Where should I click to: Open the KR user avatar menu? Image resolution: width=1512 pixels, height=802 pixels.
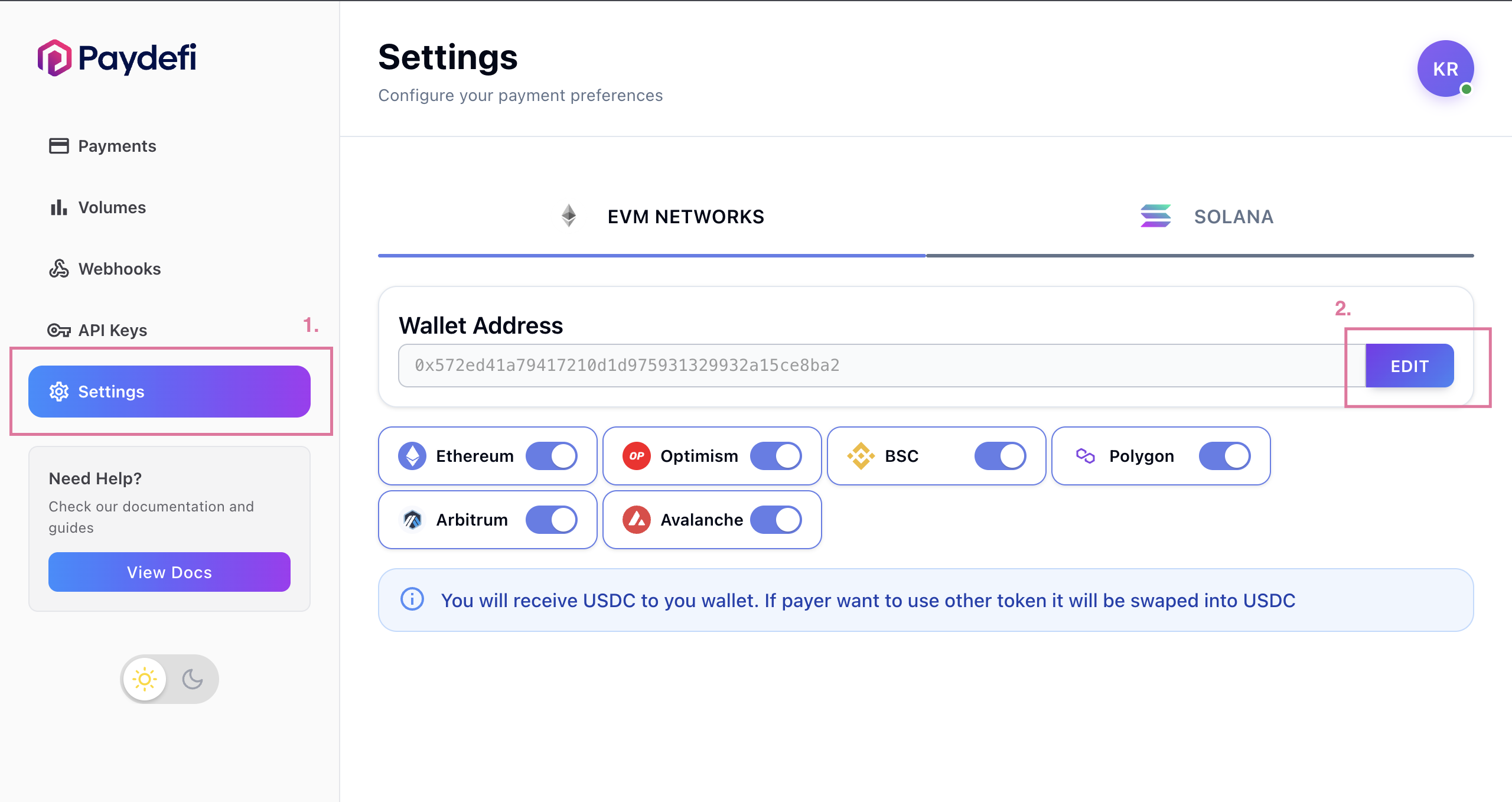click(1445, 69)
